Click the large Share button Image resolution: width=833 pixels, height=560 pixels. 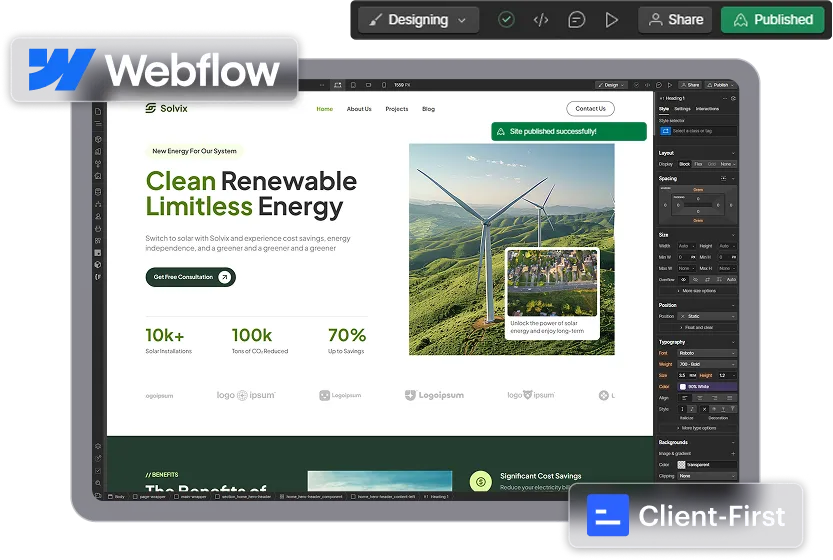point(675,20)
